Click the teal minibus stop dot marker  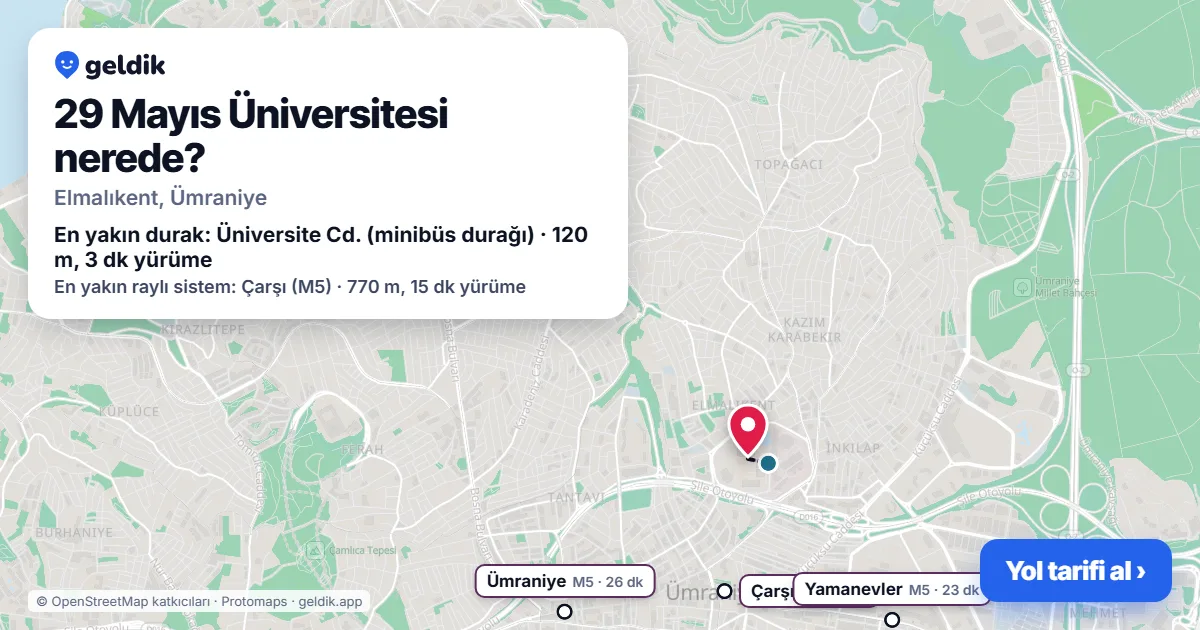(x=768, y=463)
